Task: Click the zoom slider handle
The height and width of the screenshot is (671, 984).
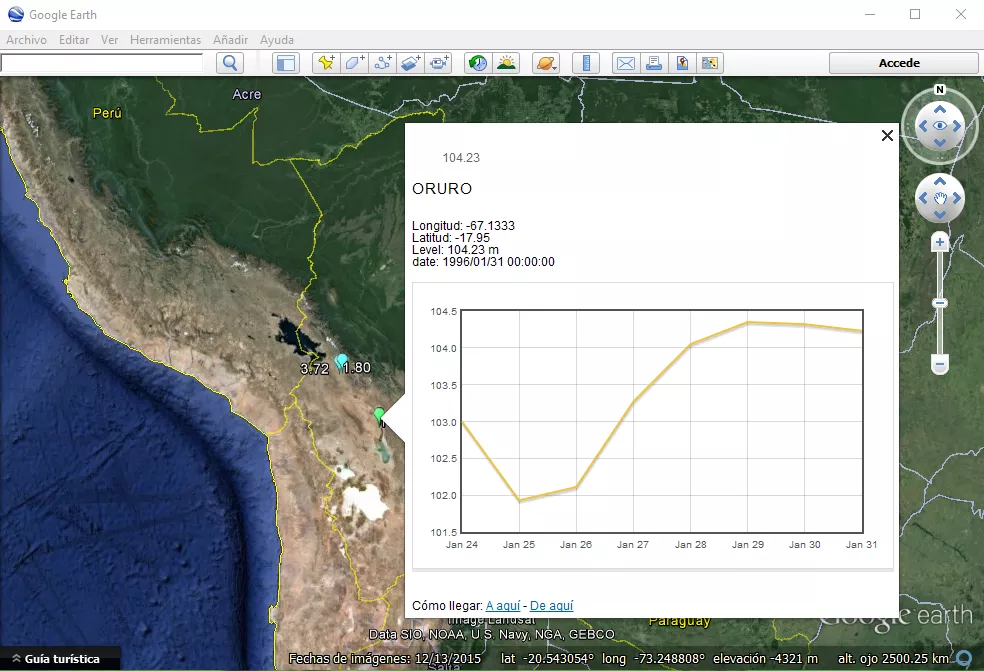Action: (940, 303)
